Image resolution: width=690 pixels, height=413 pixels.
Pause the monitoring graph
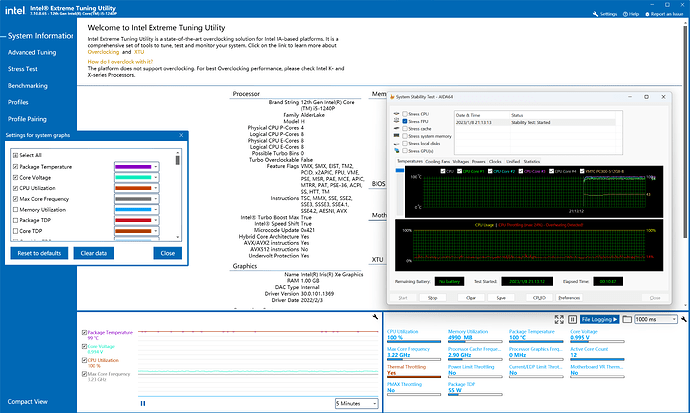click(x=143, y=403)
